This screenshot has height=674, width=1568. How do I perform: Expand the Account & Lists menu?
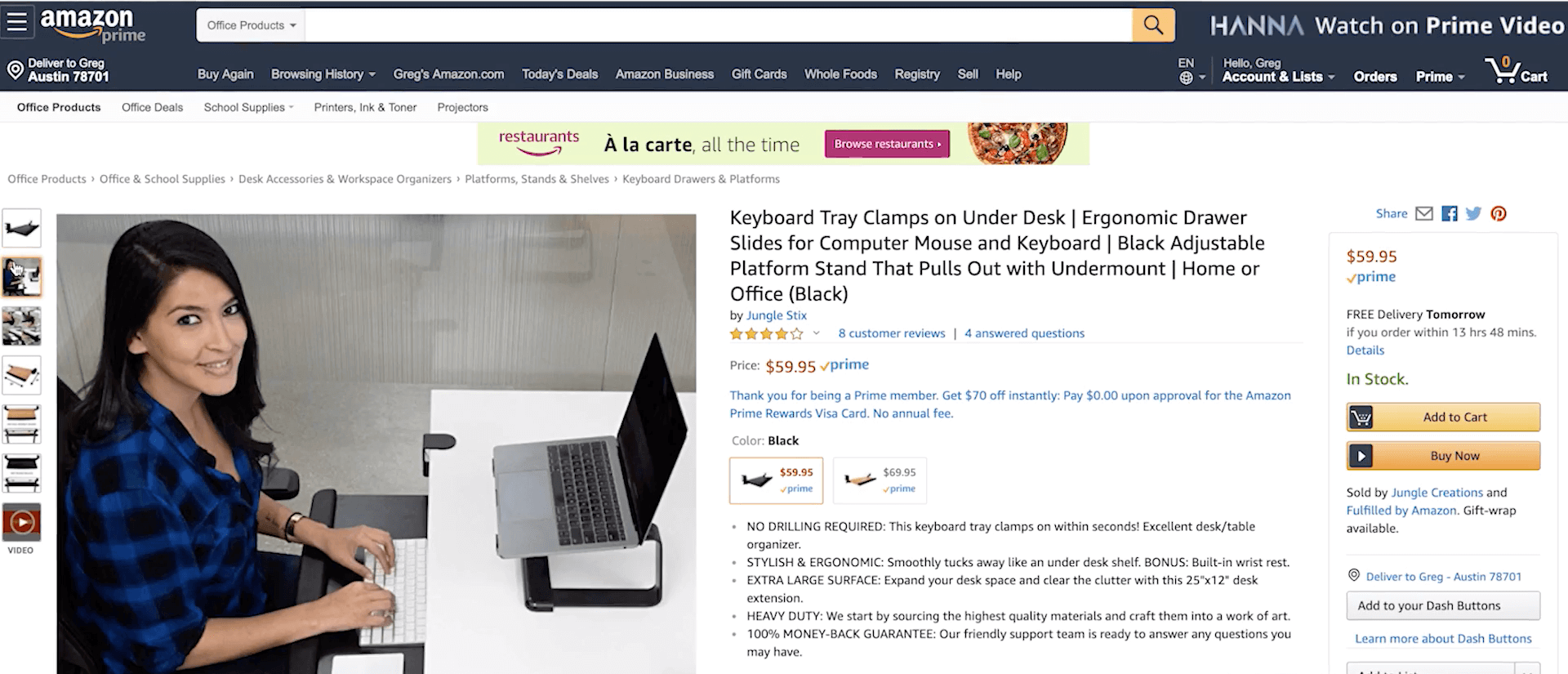(1278, 77)
